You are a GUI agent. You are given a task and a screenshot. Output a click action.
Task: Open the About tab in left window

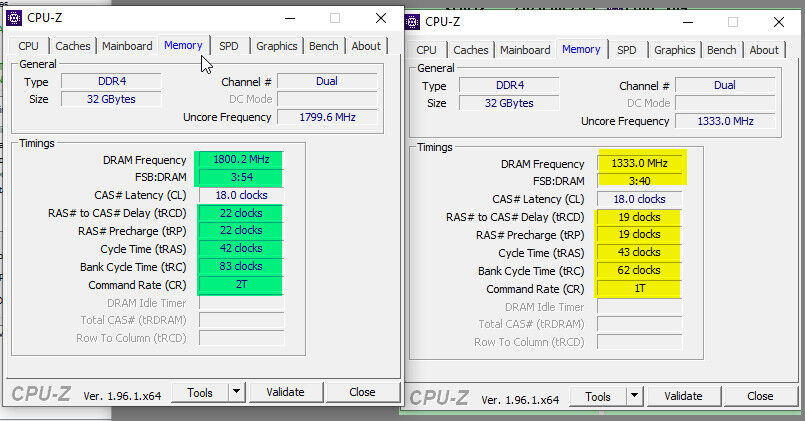tap(366, 46)
